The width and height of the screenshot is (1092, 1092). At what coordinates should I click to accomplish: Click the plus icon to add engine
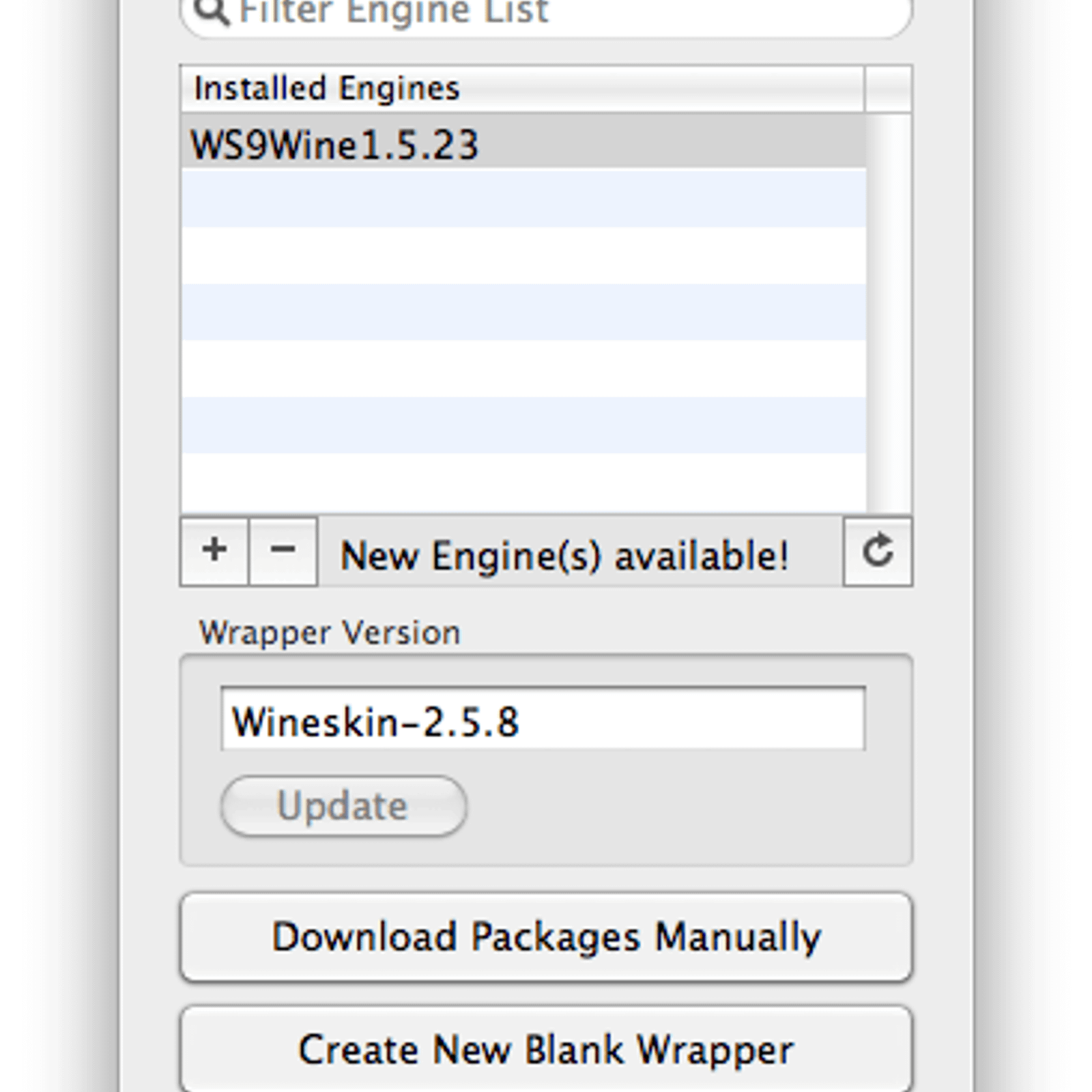pyautogui.click(x=214, y=551)
